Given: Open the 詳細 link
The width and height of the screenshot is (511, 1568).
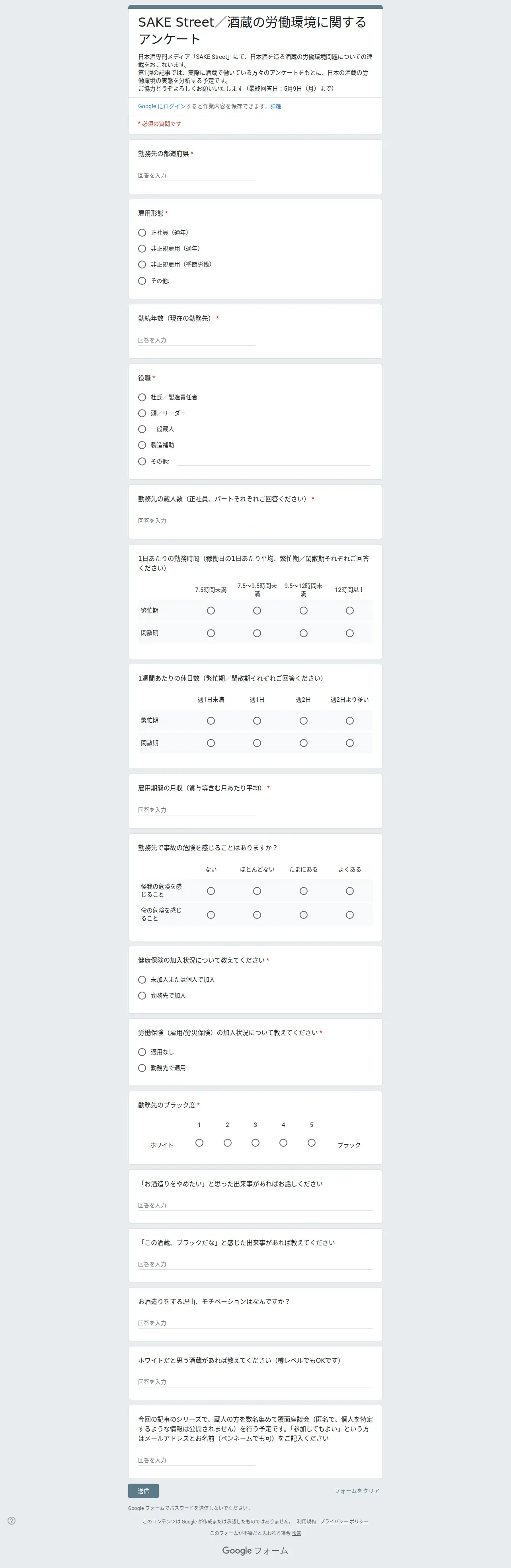Looking at the screenshot, I should pyautogui.click(x=276, y=106).
